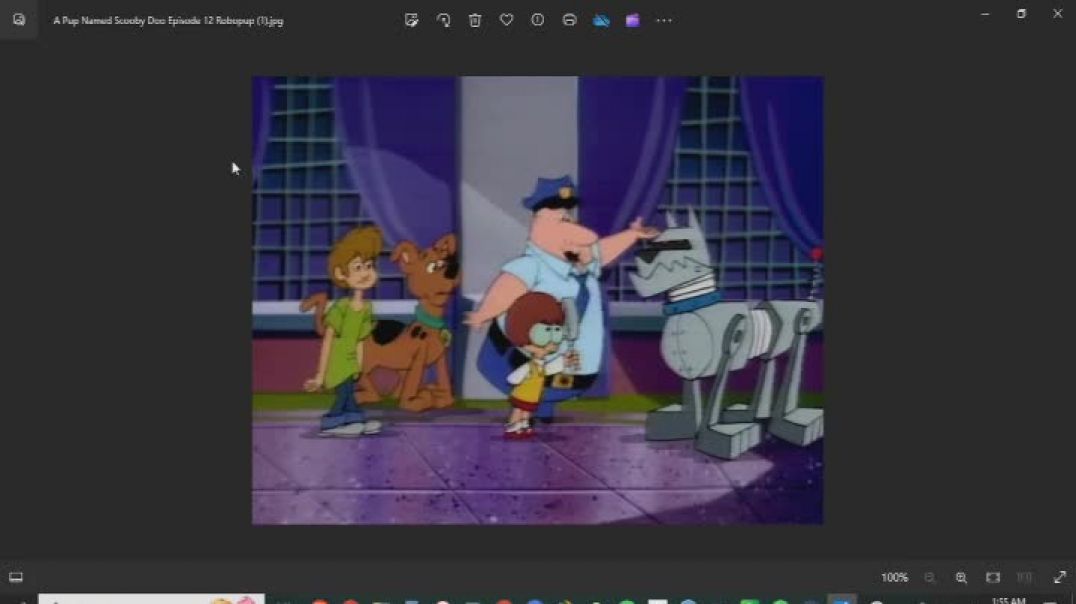Click the 1:55 AM taskbar clock
This screenshot has width=1076, height=604.
(1008, 601)
